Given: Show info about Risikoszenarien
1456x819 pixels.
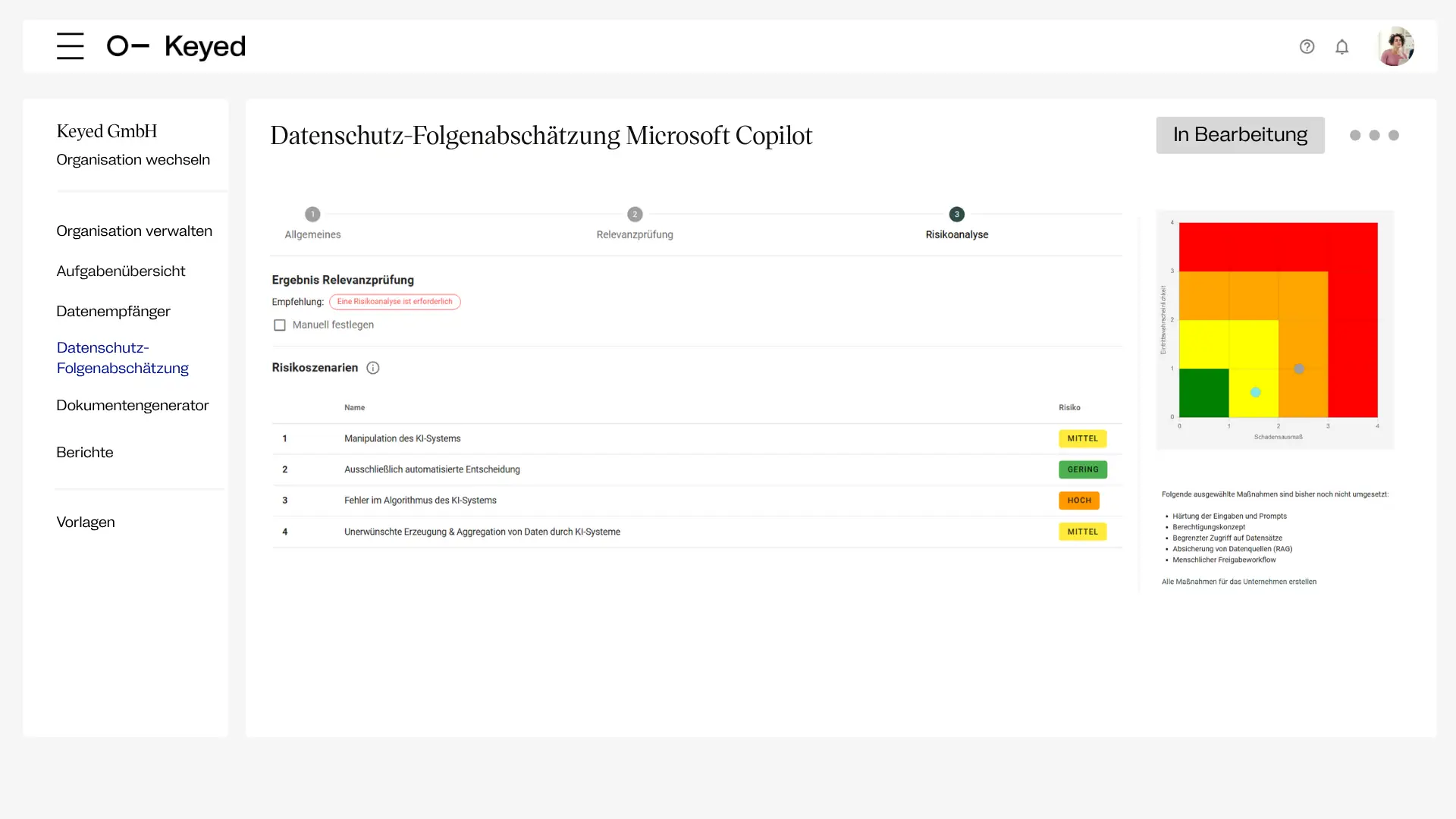Looking at the screenshot, I should 373,368.
